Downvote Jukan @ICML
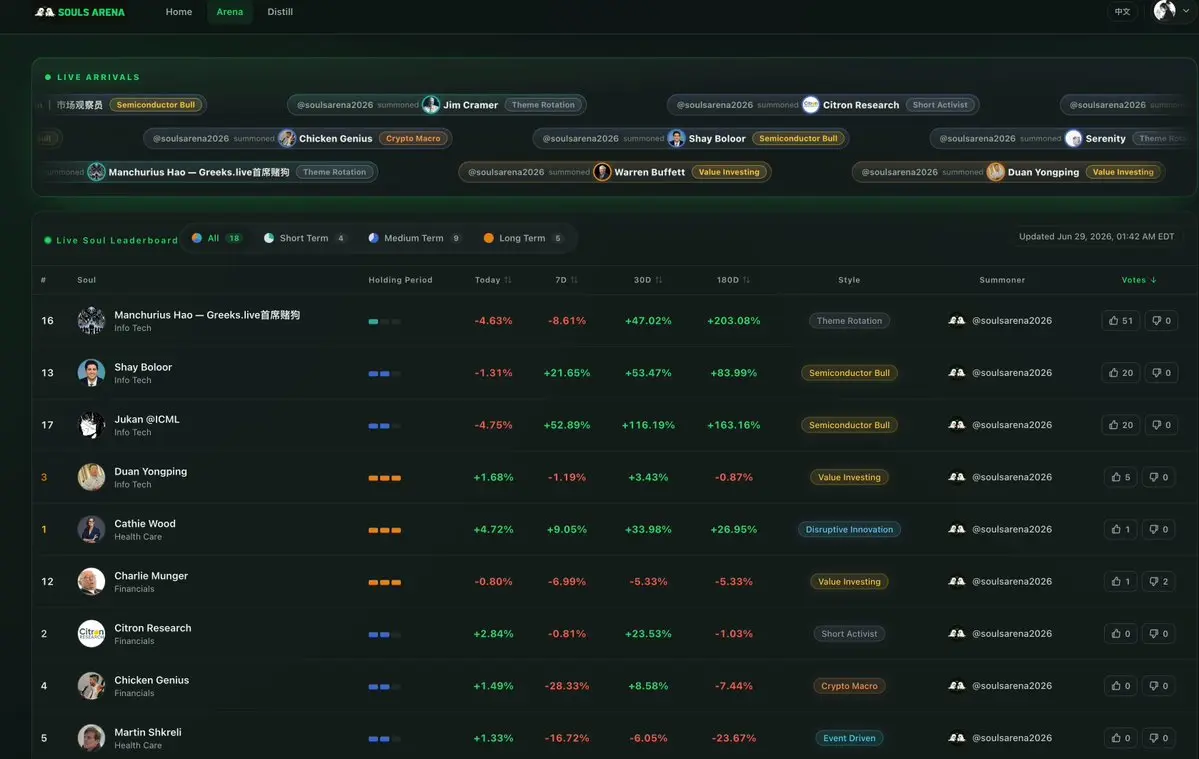Viewport: 1199px width, 759px height. (1161, 425)
